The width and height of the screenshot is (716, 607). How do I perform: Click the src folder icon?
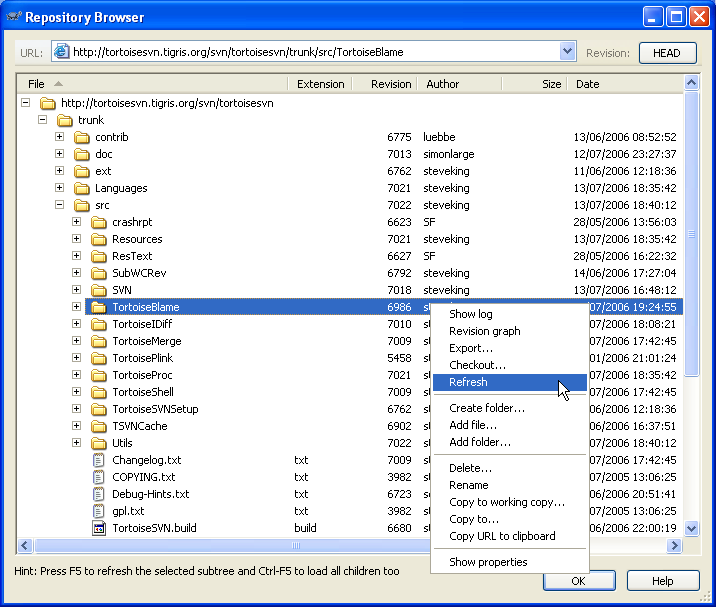pos(82,205)
